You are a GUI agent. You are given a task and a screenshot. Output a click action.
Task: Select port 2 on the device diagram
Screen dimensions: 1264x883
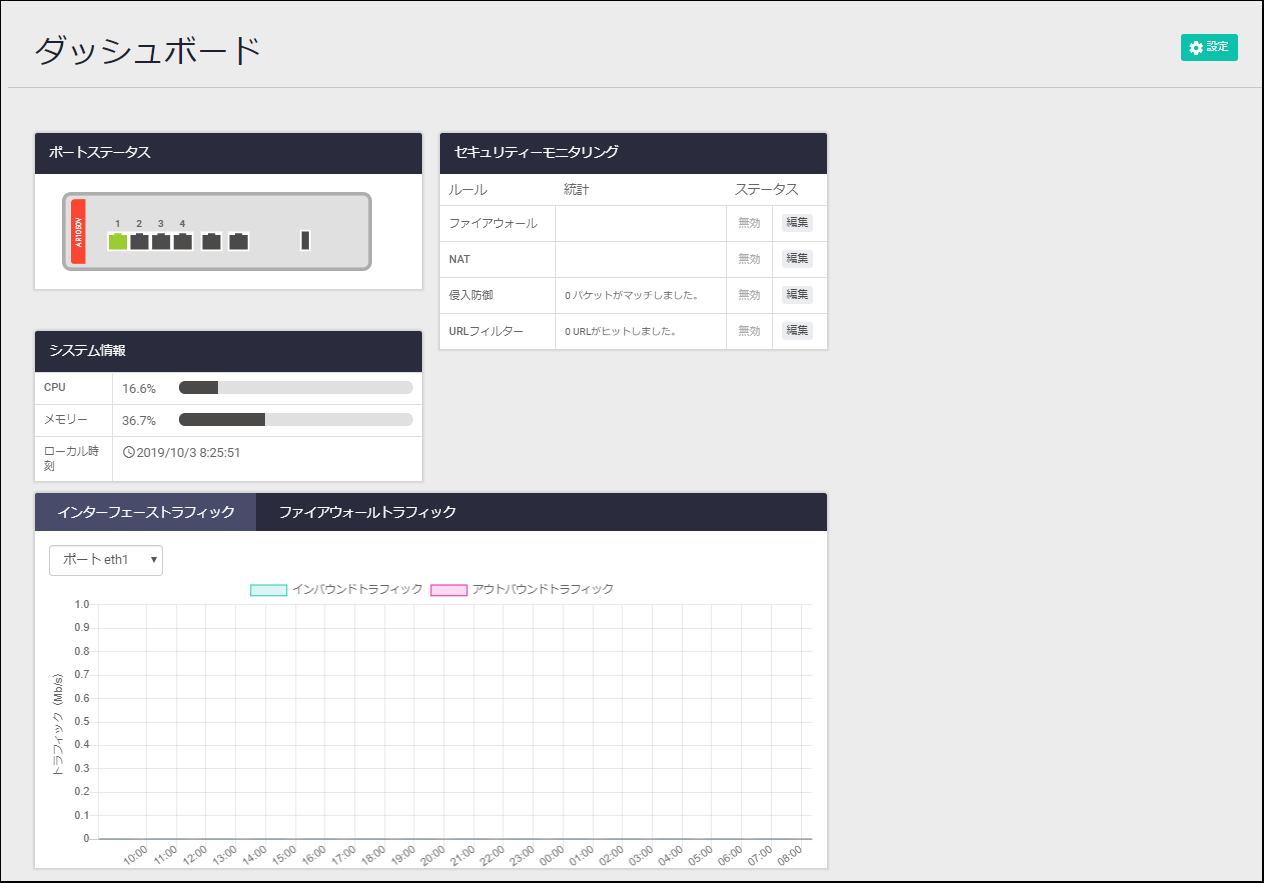139,241
